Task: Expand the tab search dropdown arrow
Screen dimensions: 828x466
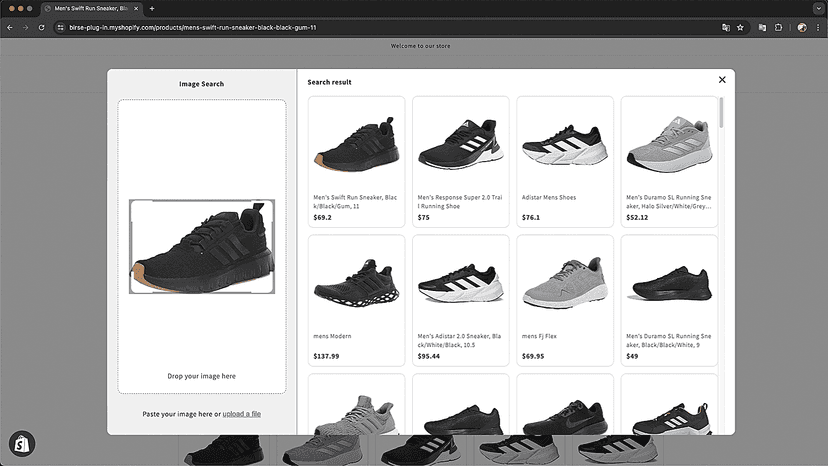Action: 818,8
